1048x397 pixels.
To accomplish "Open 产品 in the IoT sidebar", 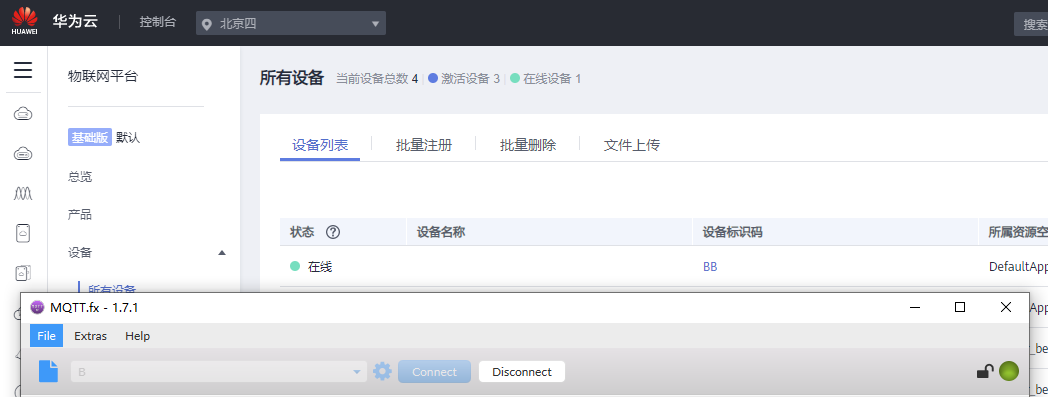I will [80, 215].
